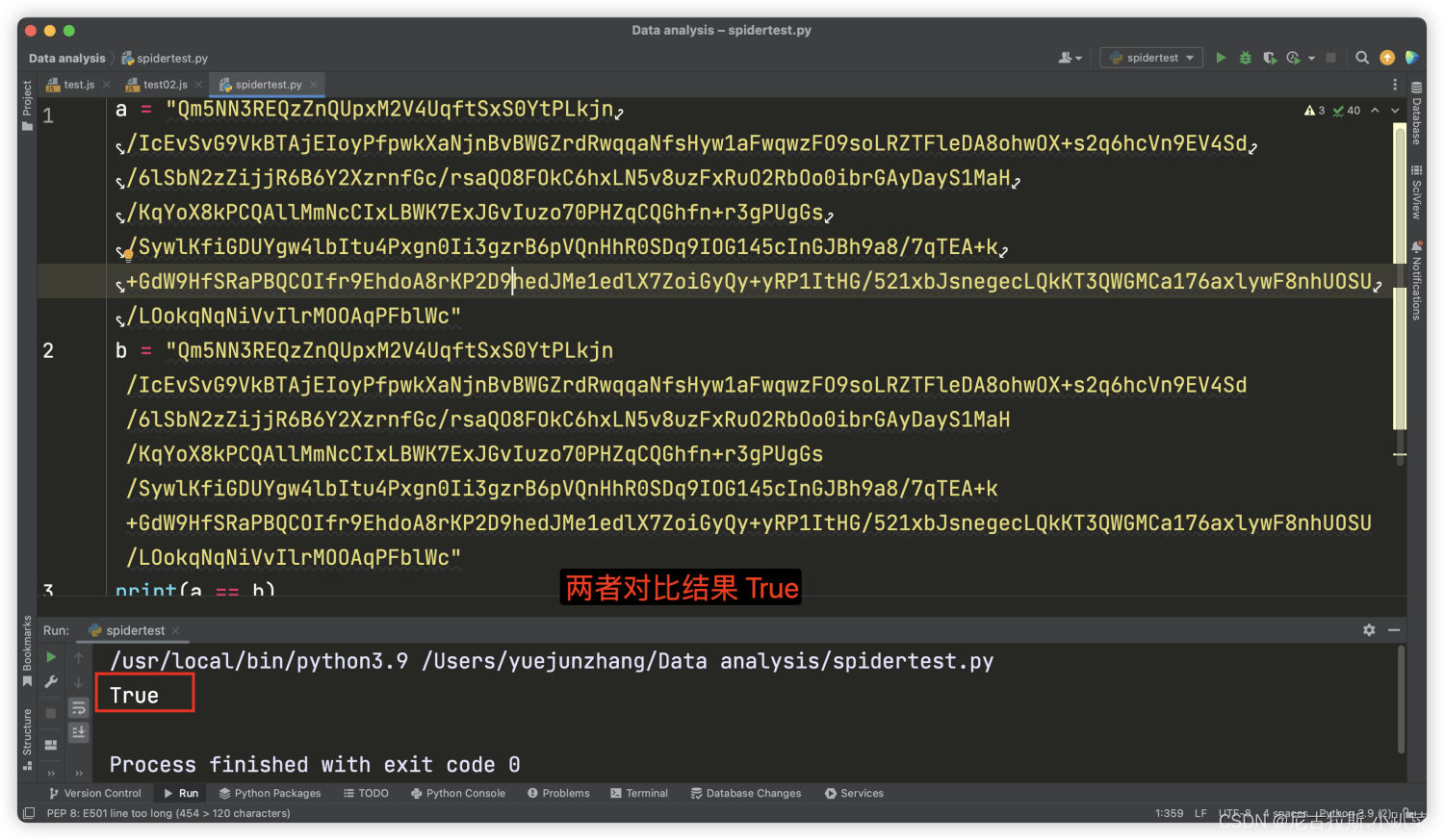Open the Version Control tool window
1444x840 pixels.
click(94, 794)
